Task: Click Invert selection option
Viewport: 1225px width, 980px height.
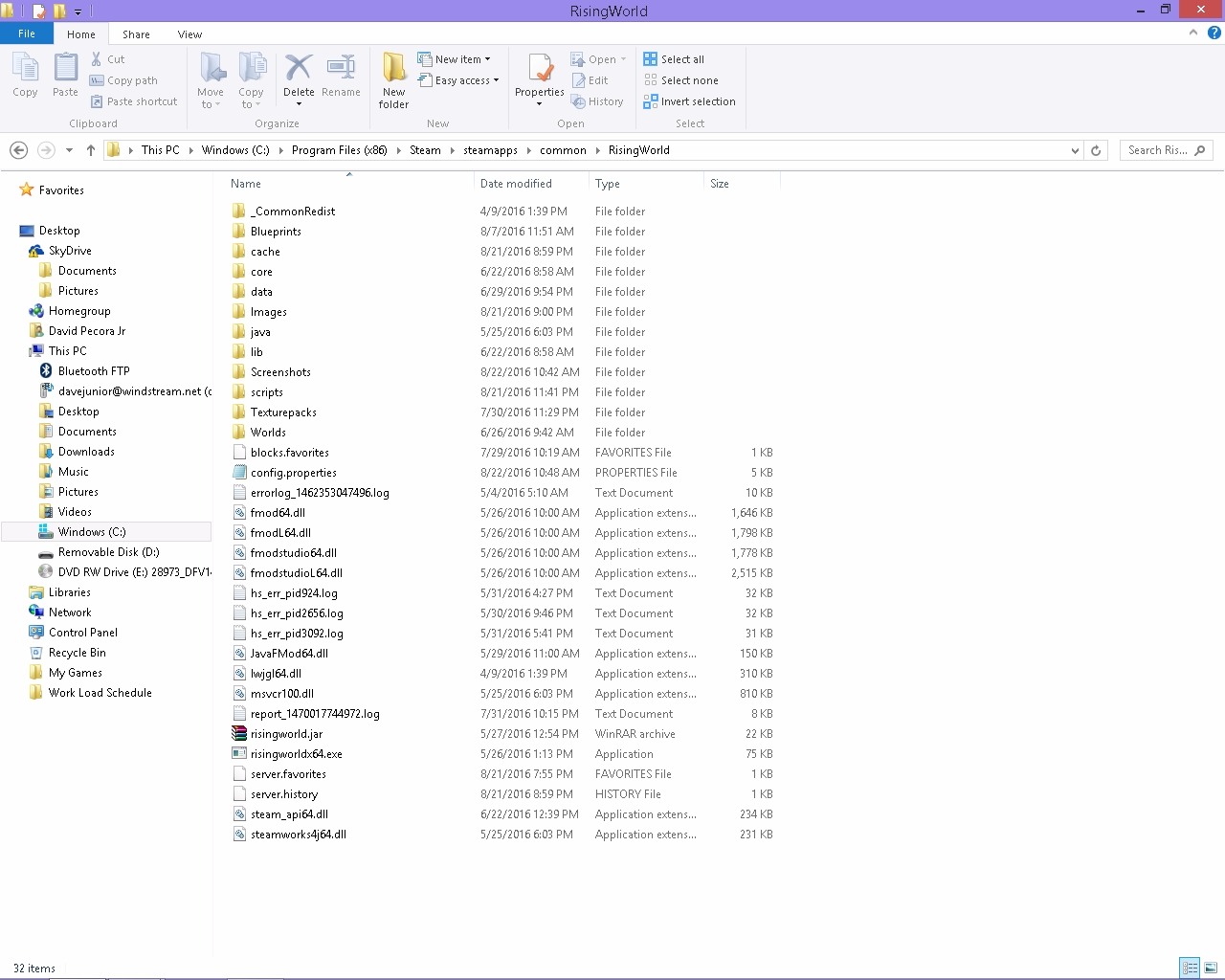Action: pyautogui.click(x=689, y=101)
